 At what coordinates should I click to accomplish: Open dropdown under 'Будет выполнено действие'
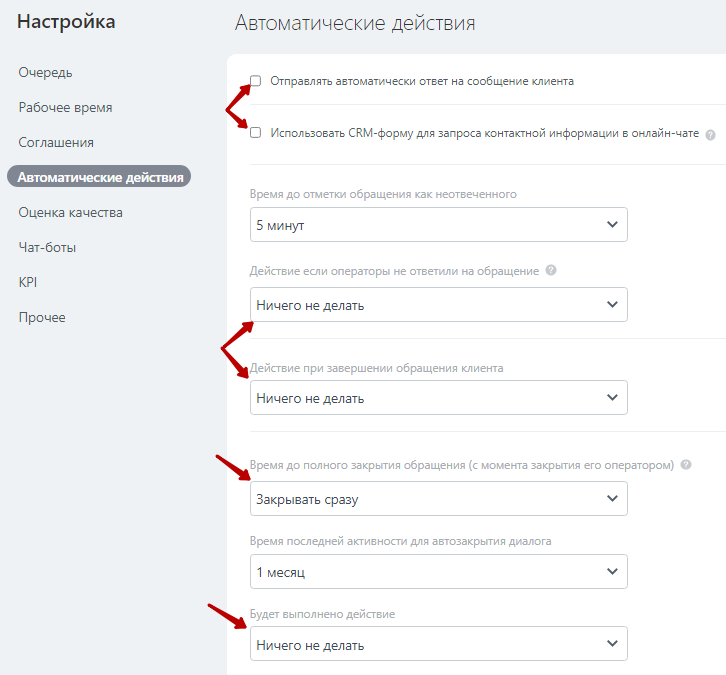click(438, 645)
